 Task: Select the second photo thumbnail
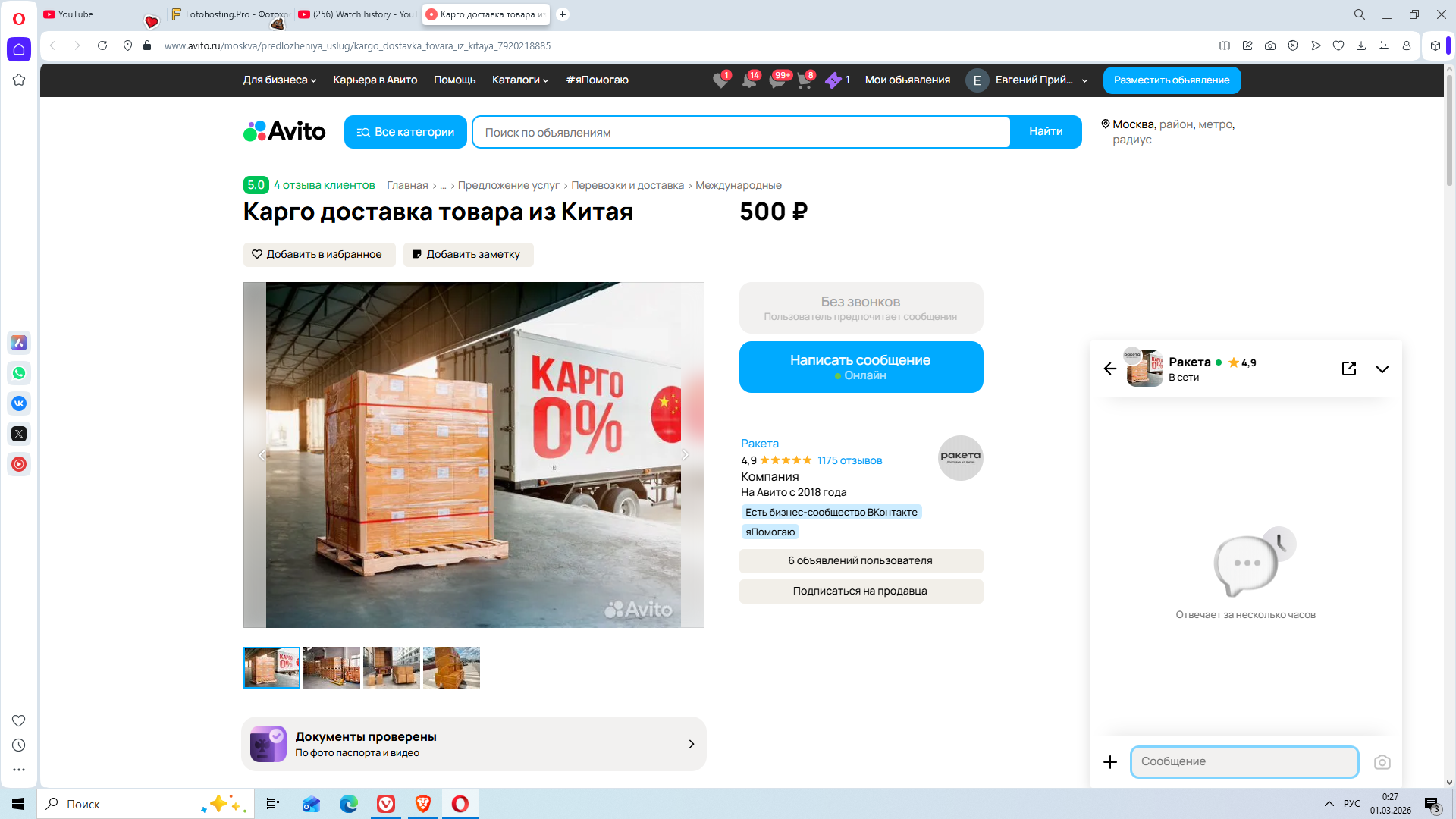[x=331, y=667]
